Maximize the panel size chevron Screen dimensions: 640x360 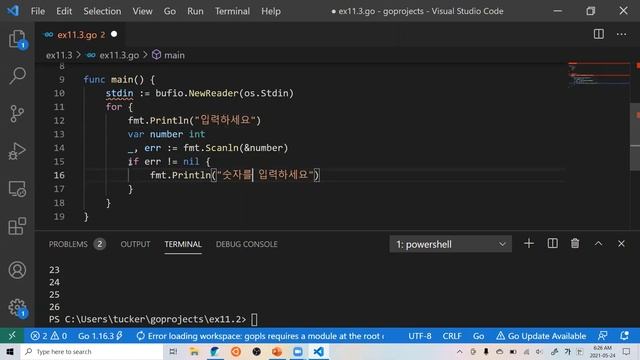(x=598, y=244)
